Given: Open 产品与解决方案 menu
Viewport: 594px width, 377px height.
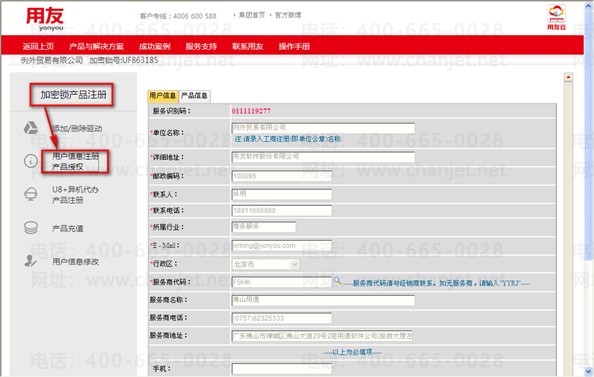Looking at the screenshot, I should click(97, 46).
